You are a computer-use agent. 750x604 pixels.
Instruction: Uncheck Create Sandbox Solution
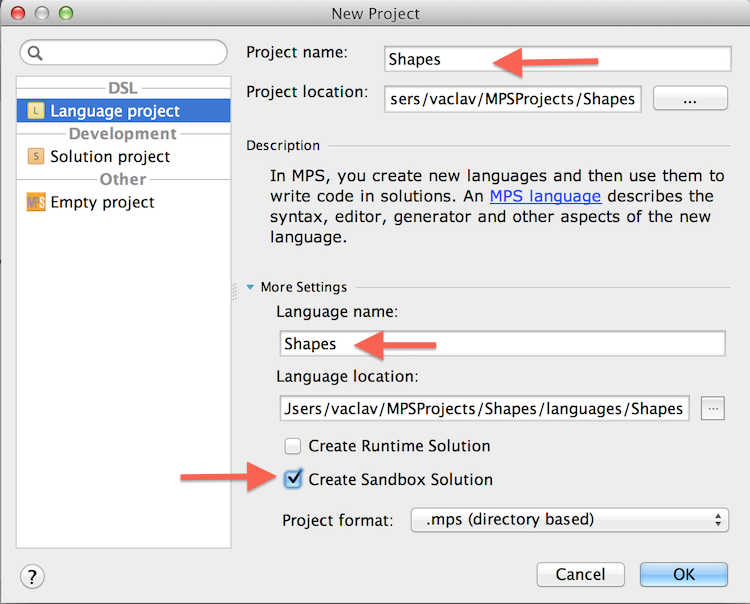(x=293, y=479)
